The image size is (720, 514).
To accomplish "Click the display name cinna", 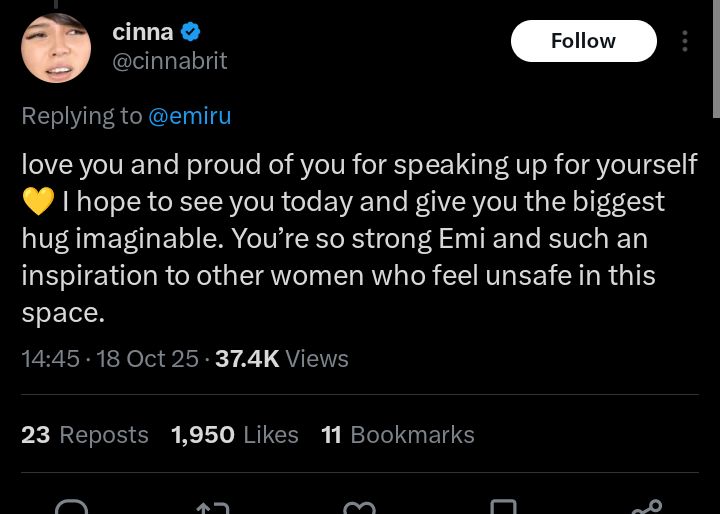I will 142,32.
